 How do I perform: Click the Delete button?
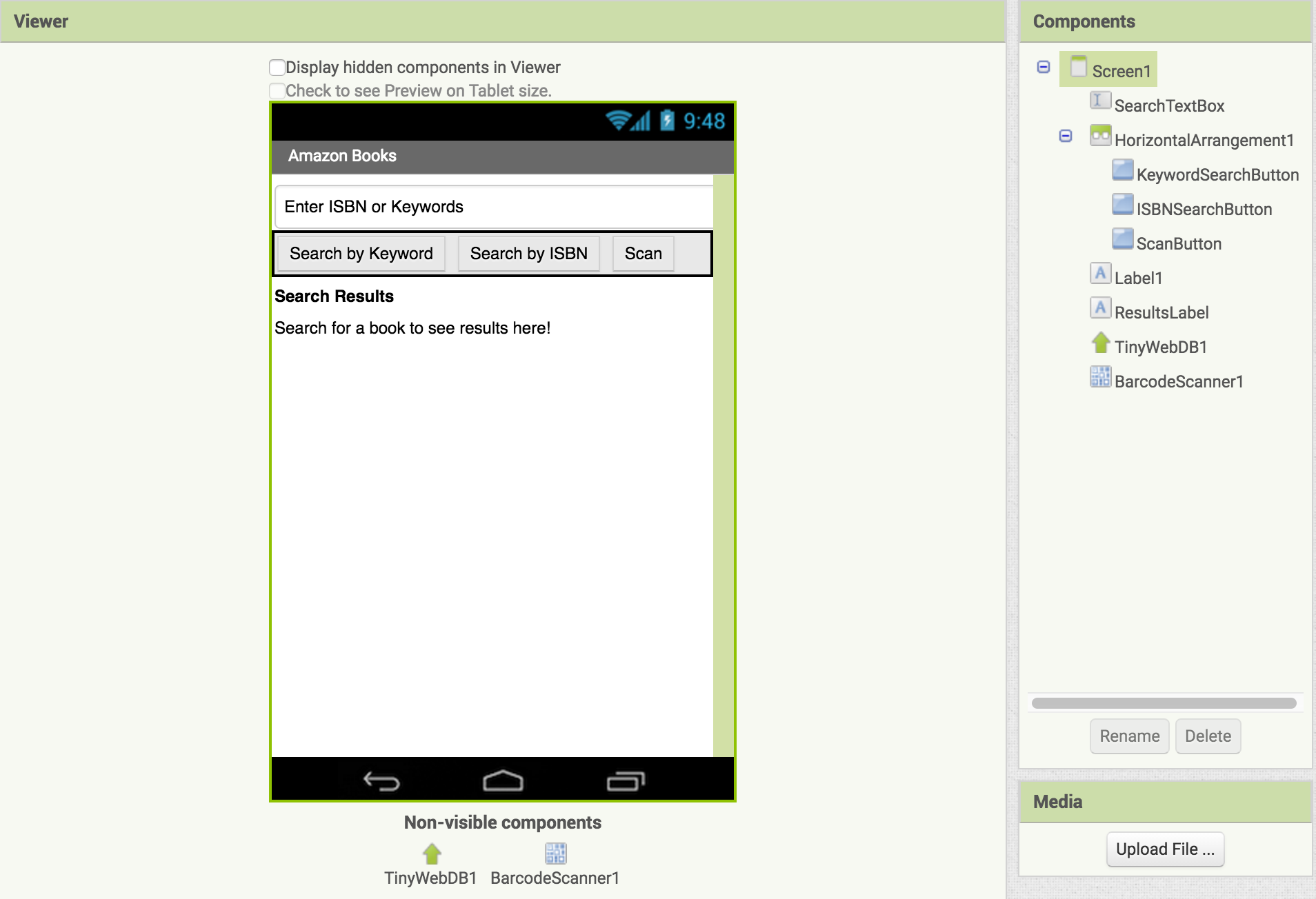click(1208, 736)
